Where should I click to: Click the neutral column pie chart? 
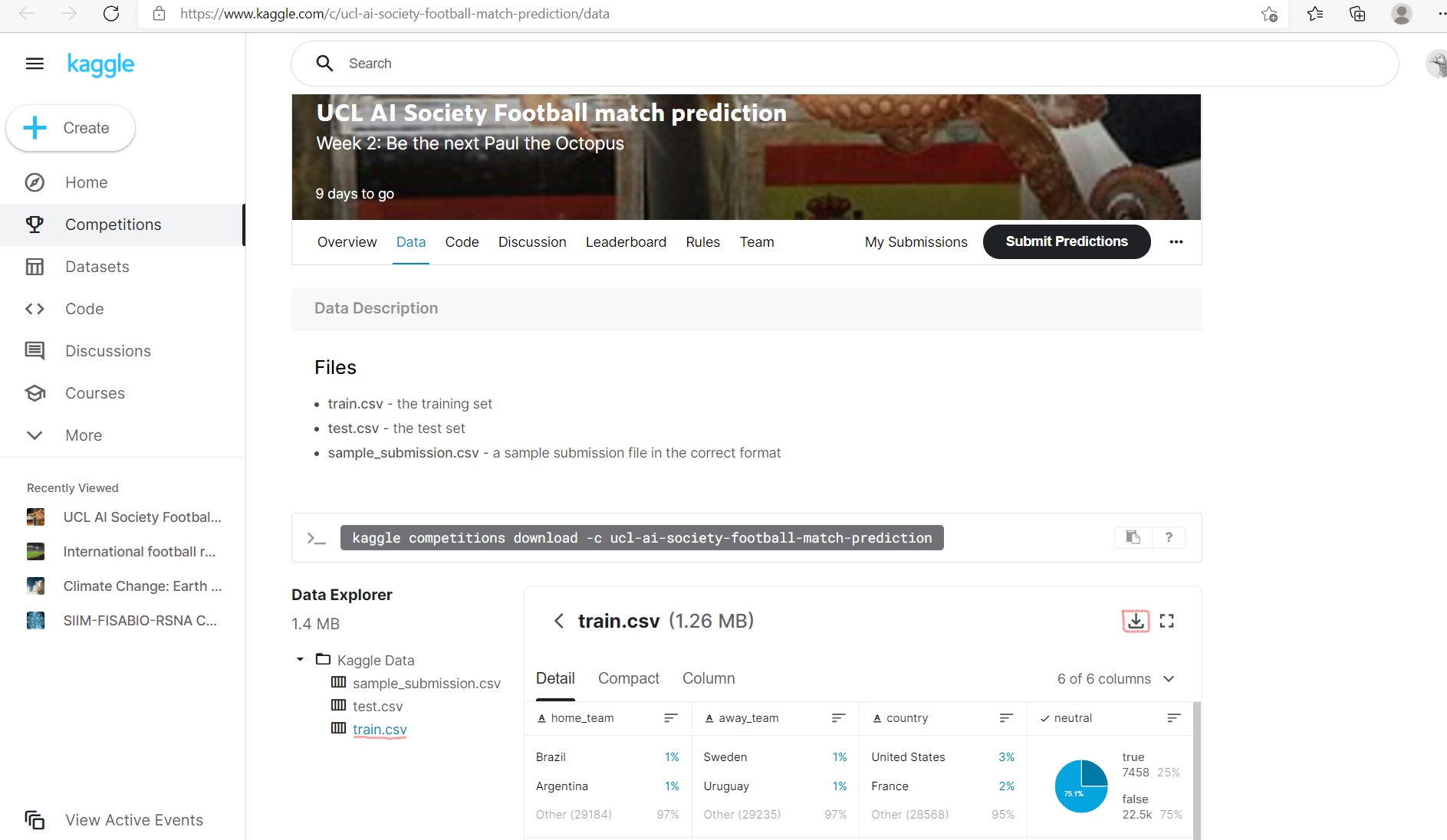(x=1081, y=786)
